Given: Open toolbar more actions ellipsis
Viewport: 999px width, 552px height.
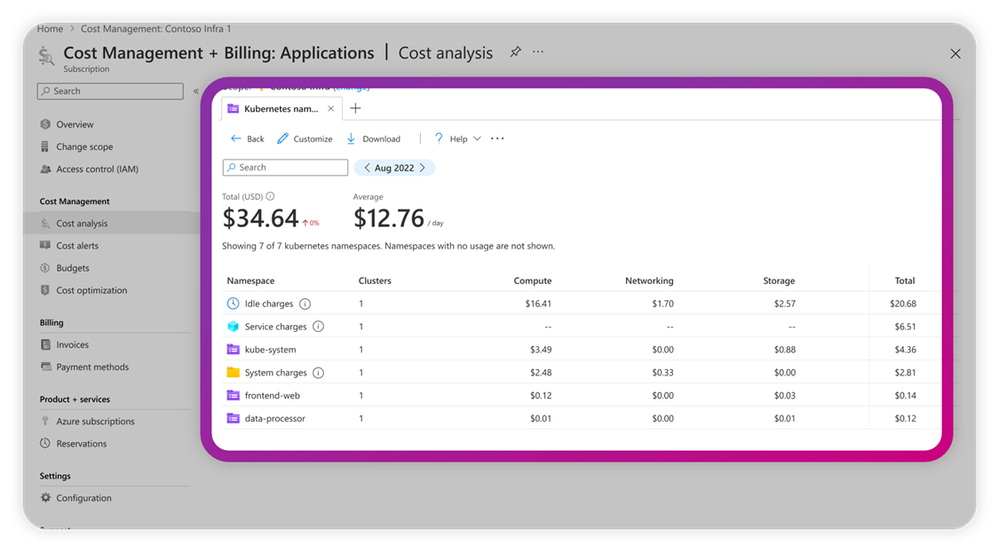Looking at the screenshot, I should coord(498,138).
